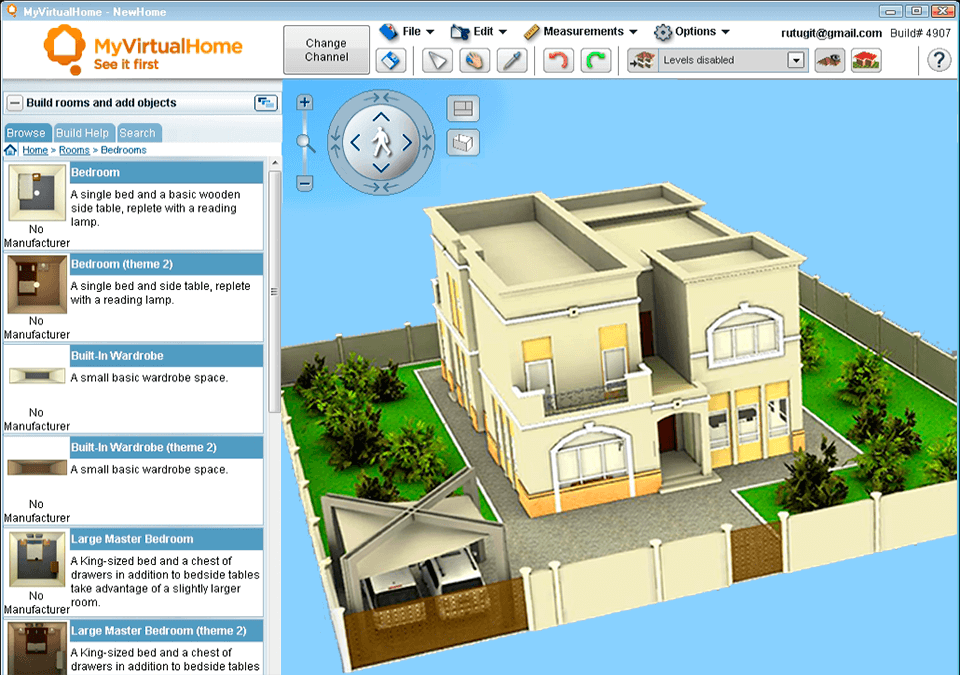Screen dimensions: 960x675
Task: Select the pointer selection tool
Action: [x=437, y=60]
